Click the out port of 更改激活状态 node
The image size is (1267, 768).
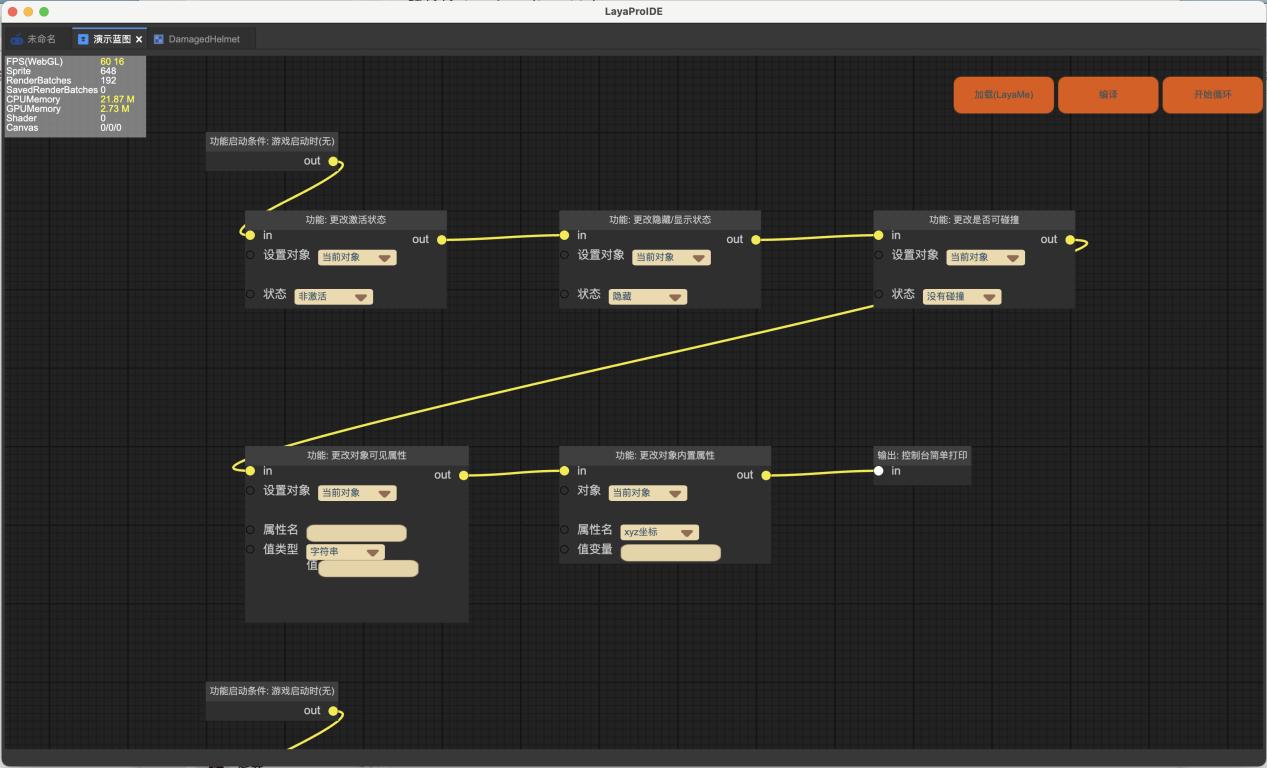[x=441, y=240]
